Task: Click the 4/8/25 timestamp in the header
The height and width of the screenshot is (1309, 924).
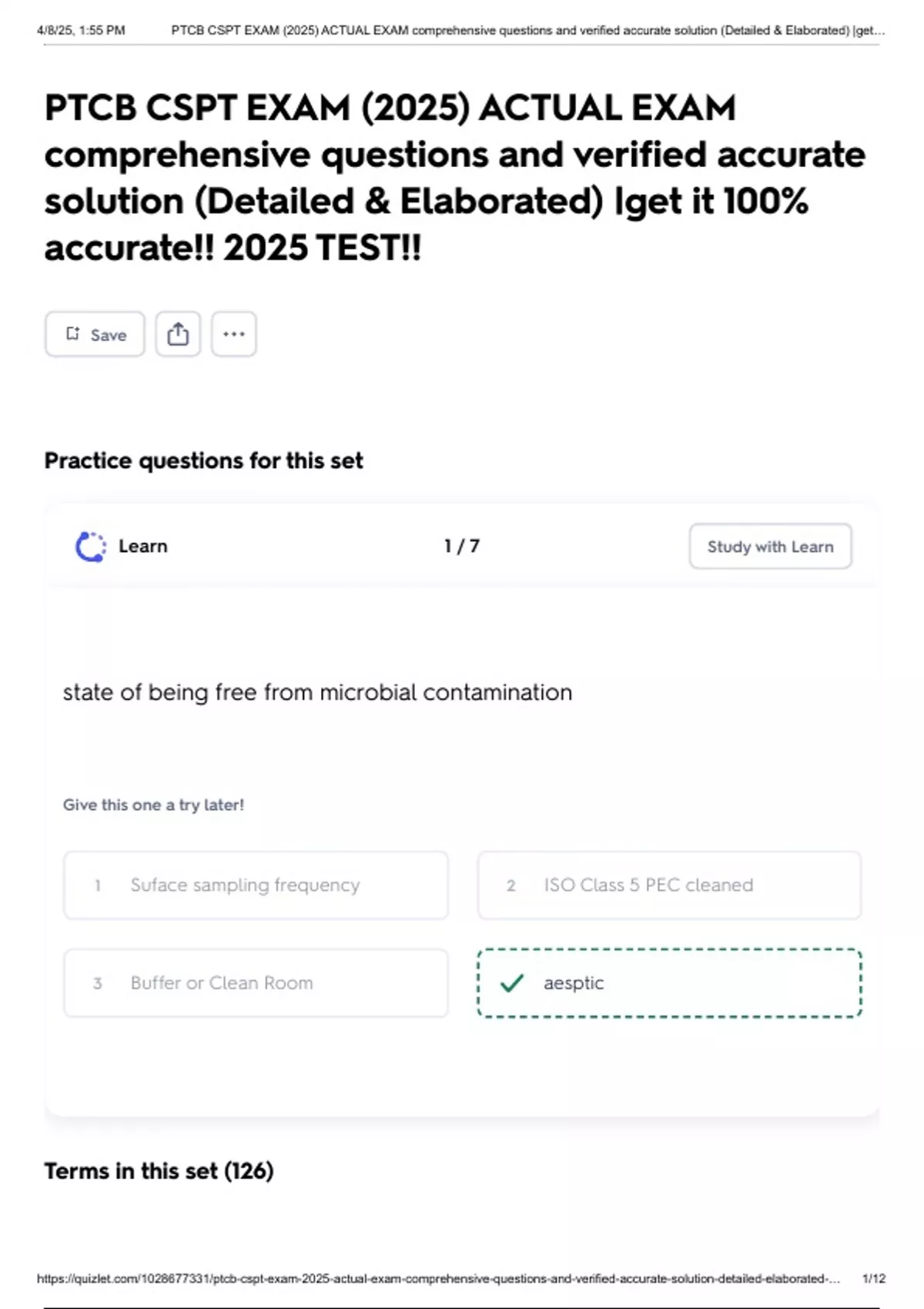Action: tap(81, 31)
